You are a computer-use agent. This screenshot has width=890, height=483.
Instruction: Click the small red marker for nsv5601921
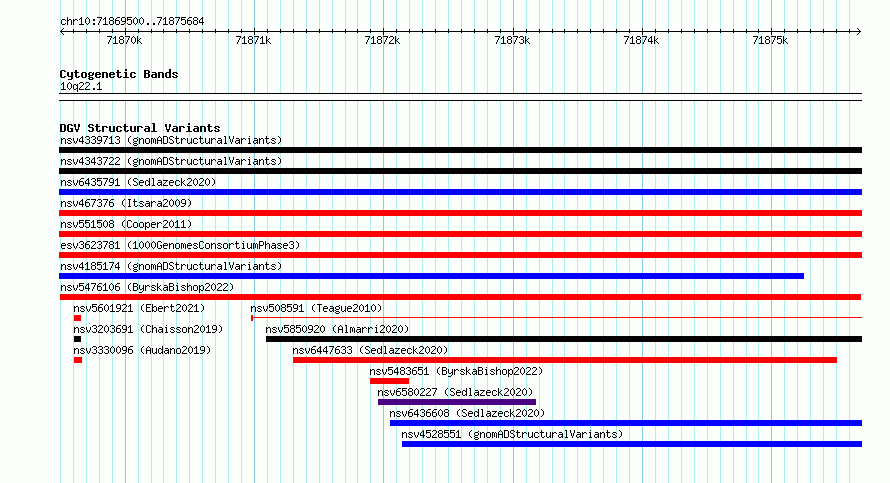(77, 318)
